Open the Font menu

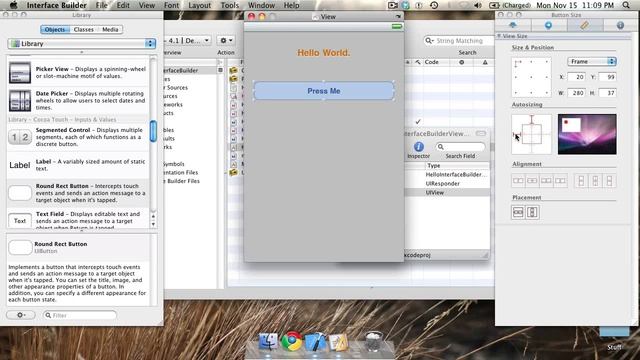pyautogui.click(x=171, y=5)
